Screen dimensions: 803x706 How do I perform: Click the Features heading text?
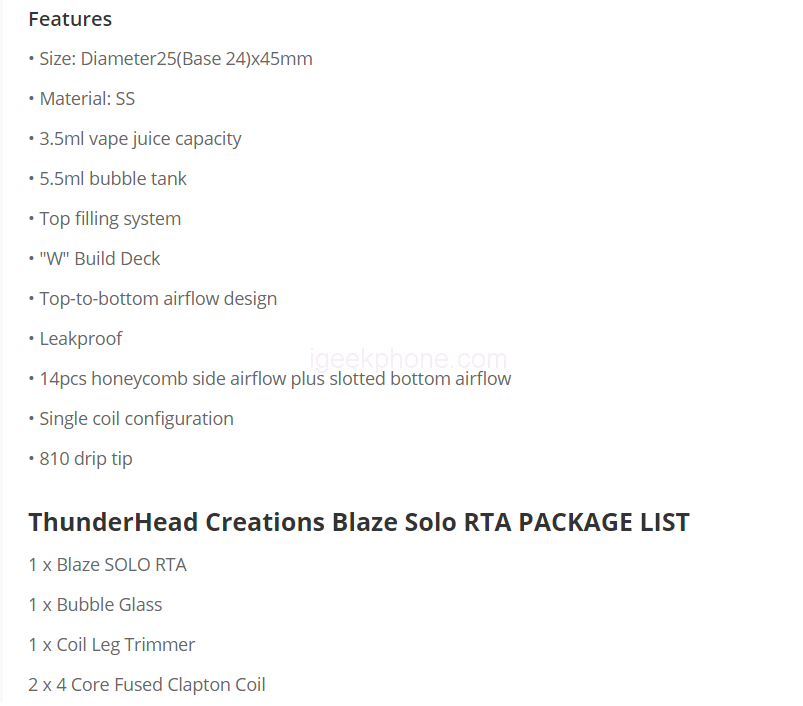(70, 19)
